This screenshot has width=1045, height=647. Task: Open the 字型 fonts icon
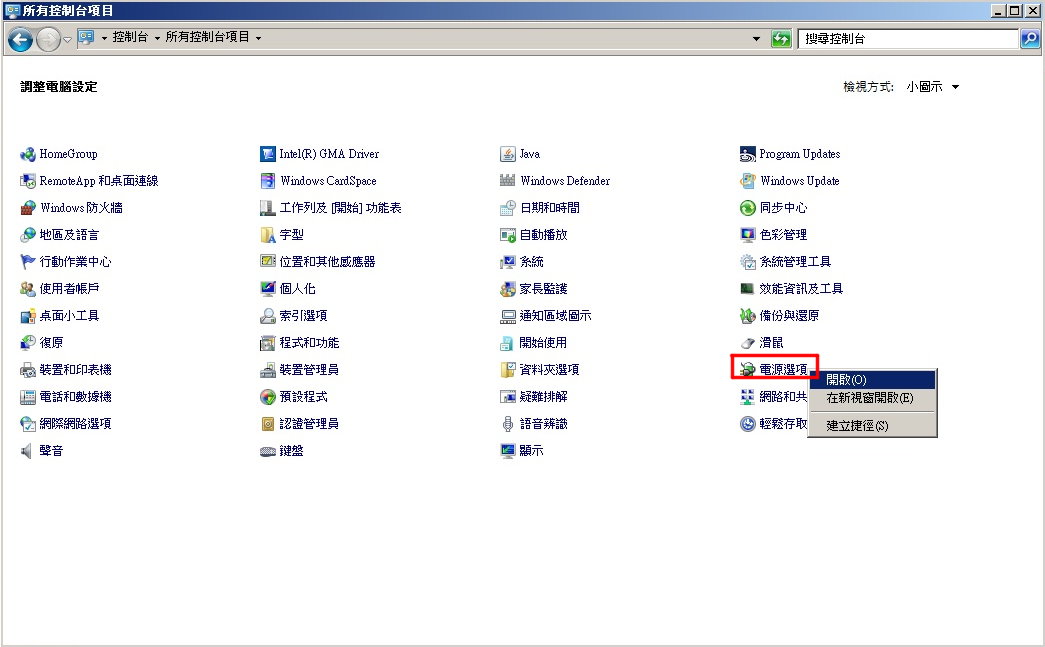click(x=267, y=235)
